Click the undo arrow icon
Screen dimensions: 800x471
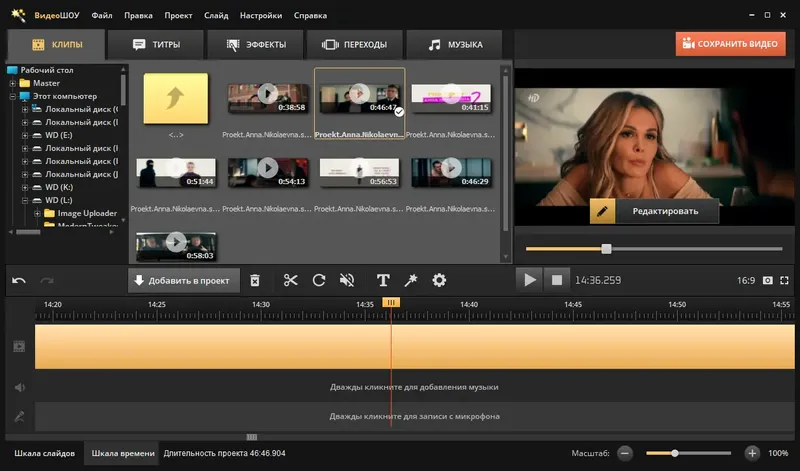[19, 280]
